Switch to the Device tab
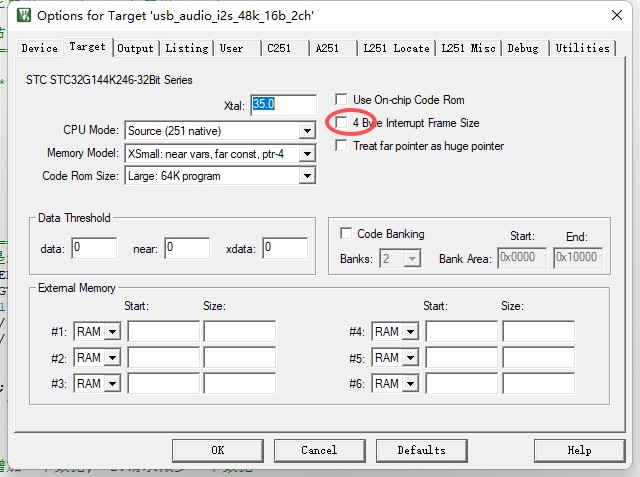The image size is (640, 477). 40,48
